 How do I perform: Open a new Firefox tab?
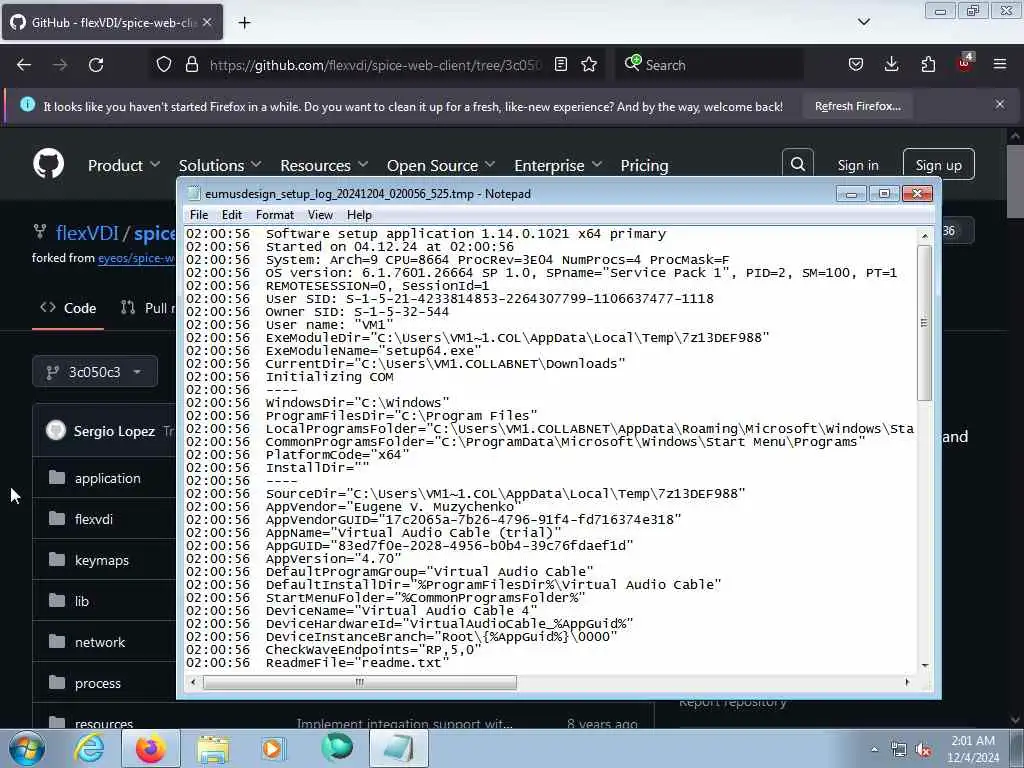pos(244,23)
